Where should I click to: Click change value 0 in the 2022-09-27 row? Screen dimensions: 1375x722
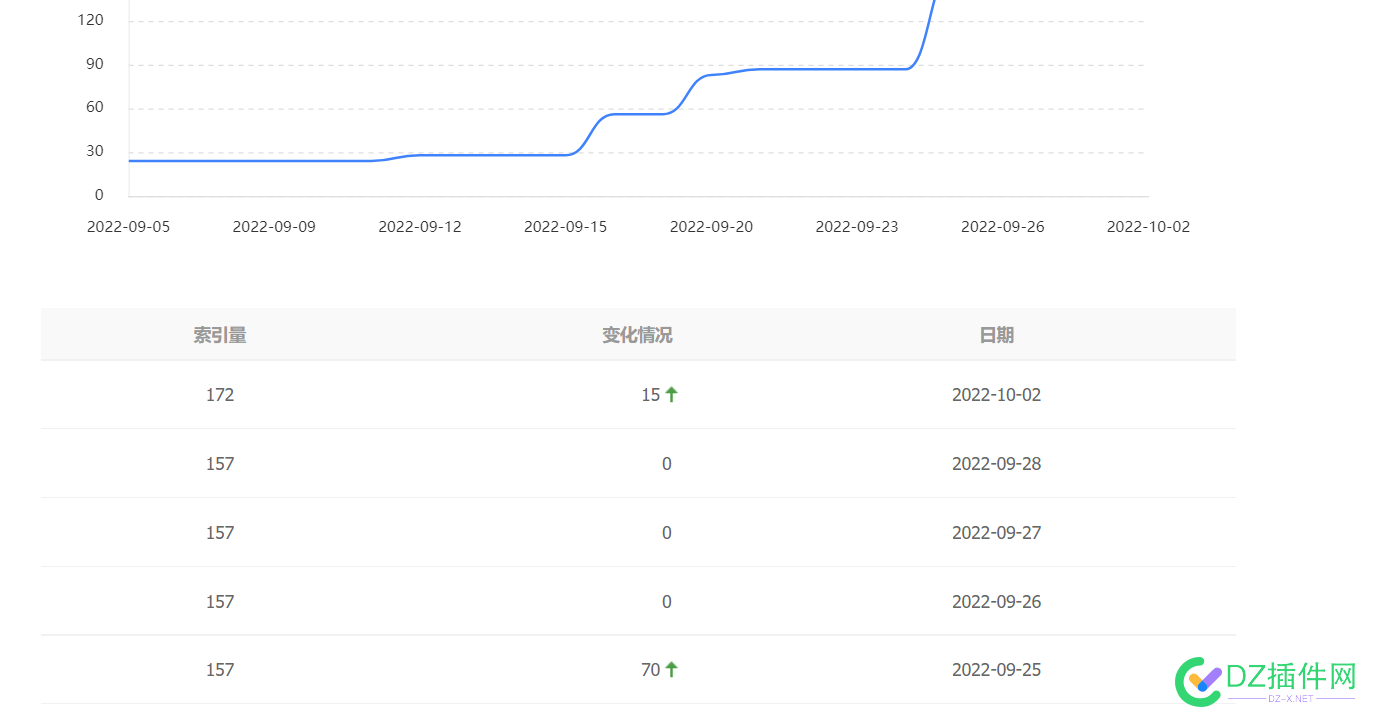[x=667, y=533]
